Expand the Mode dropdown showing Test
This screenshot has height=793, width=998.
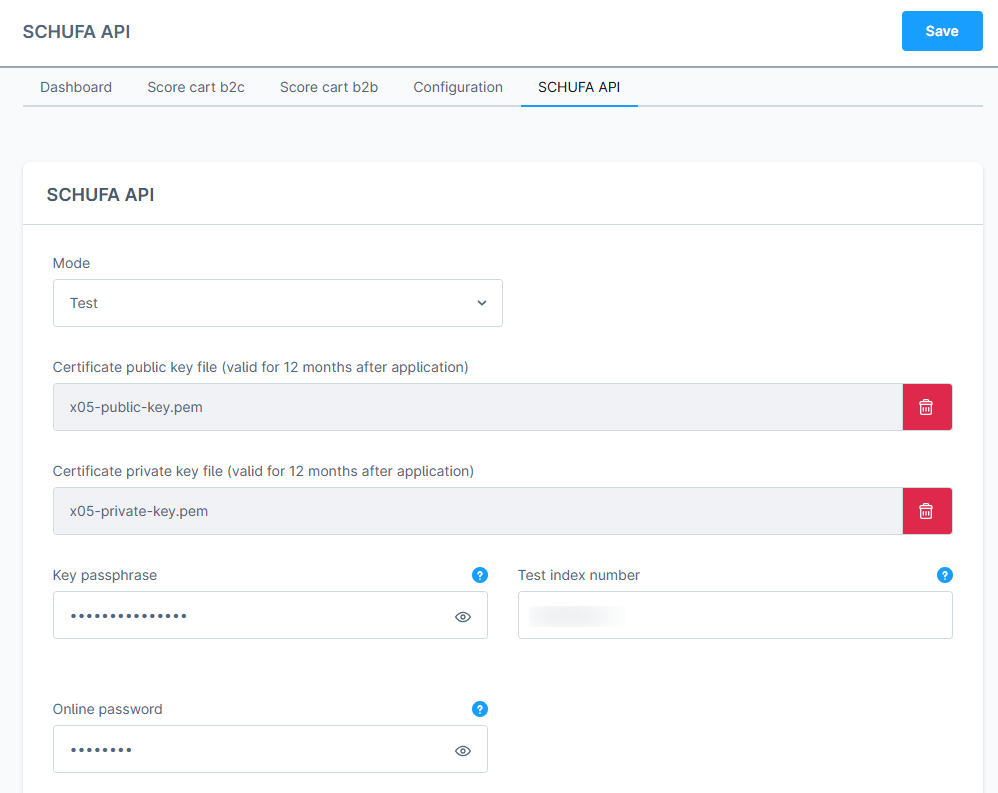tap(277, 303)
